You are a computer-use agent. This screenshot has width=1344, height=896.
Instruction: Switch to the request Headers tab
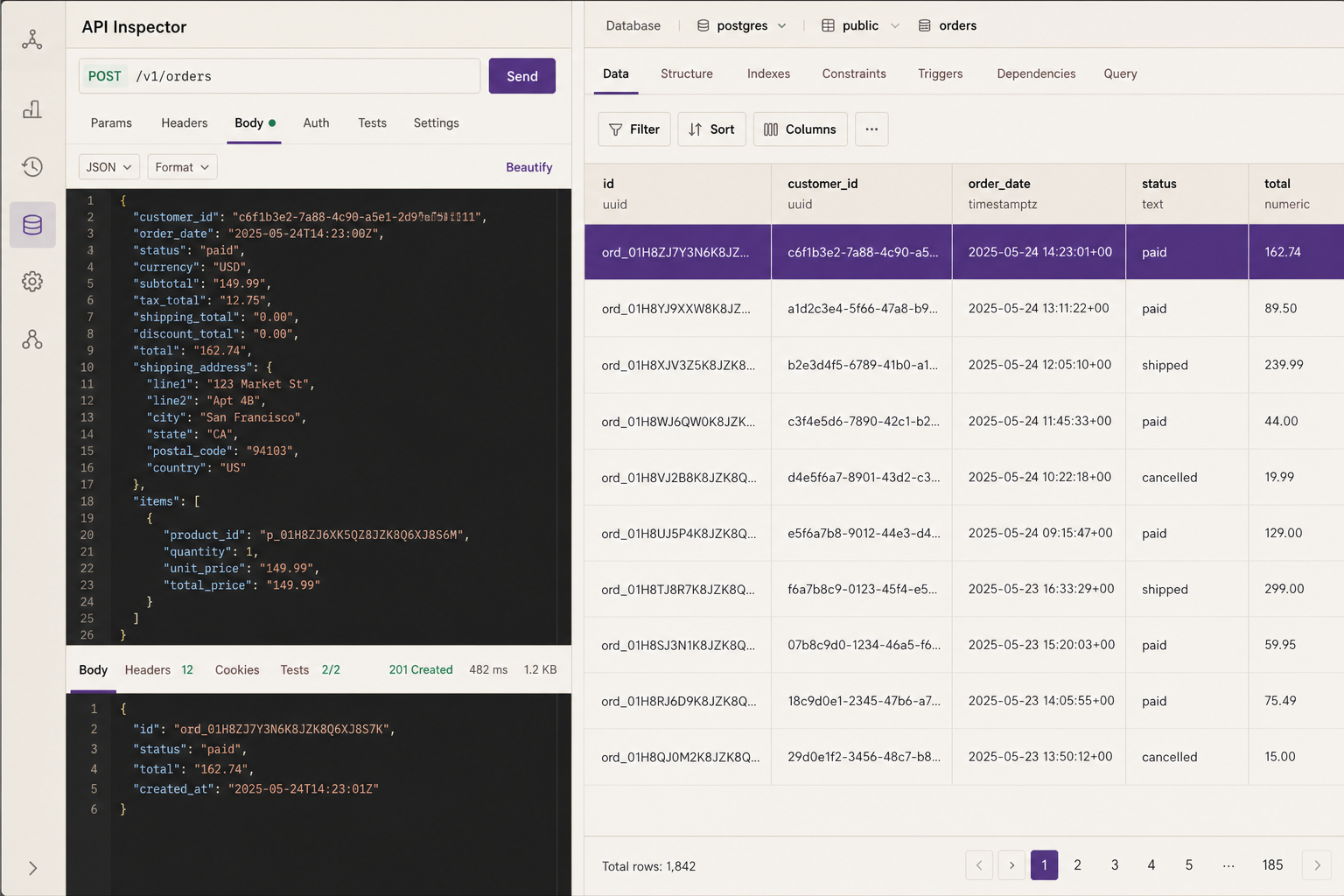185,122
